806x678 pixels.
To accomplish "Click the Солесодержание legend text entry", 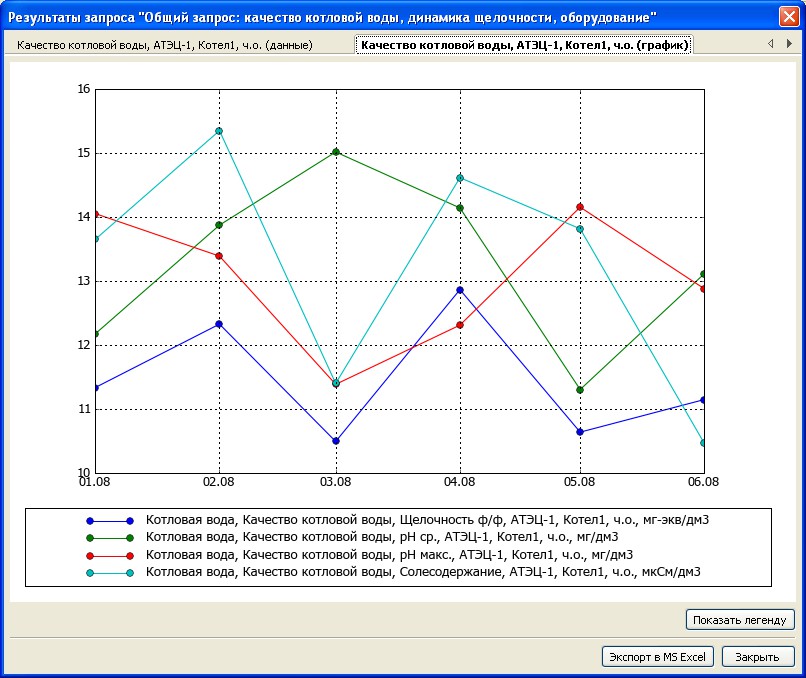I will point(423,572).
